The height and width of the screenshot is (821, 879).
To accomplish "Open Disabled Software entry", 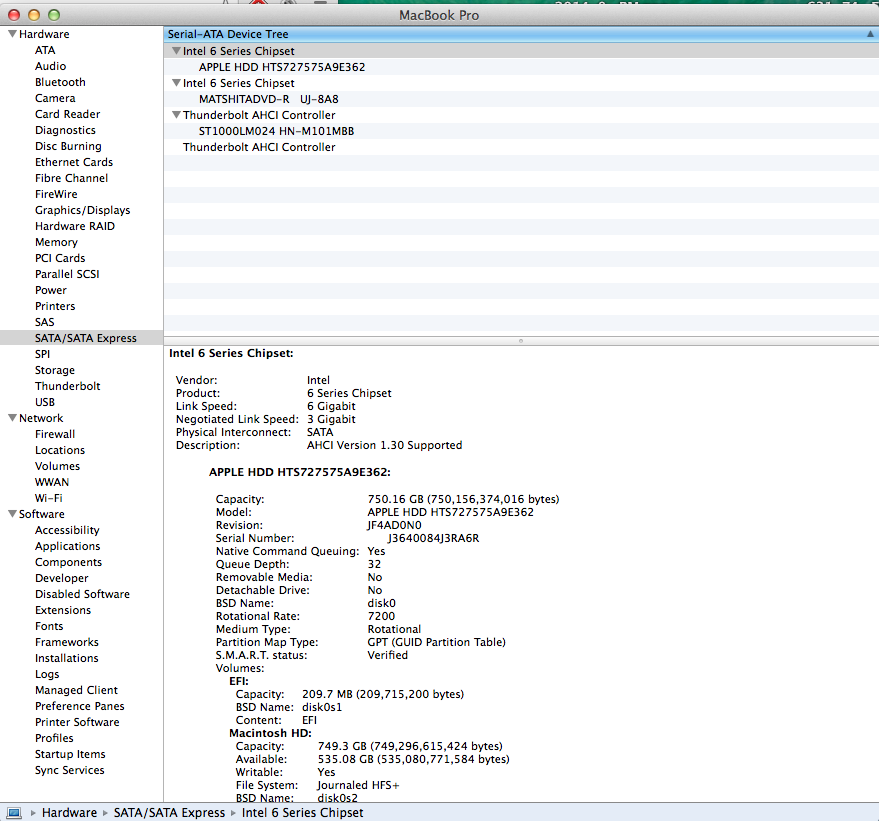I will (82, 593).
